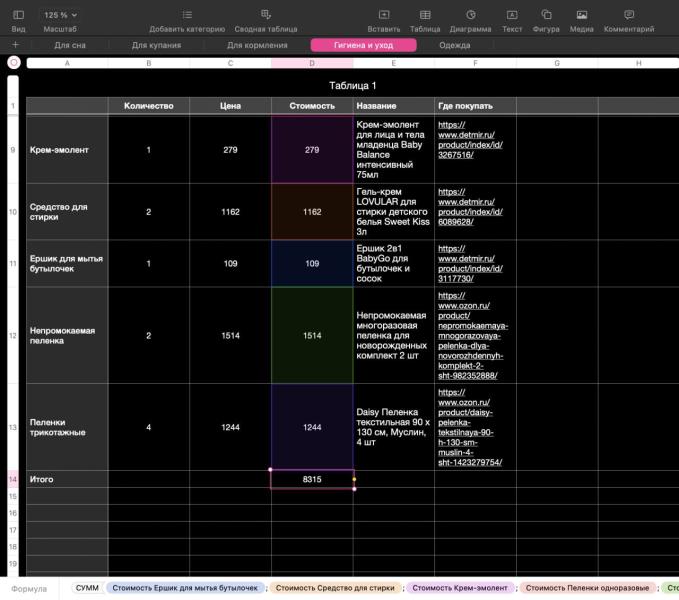Select highlighted column D header

click(x=312, y=63)
